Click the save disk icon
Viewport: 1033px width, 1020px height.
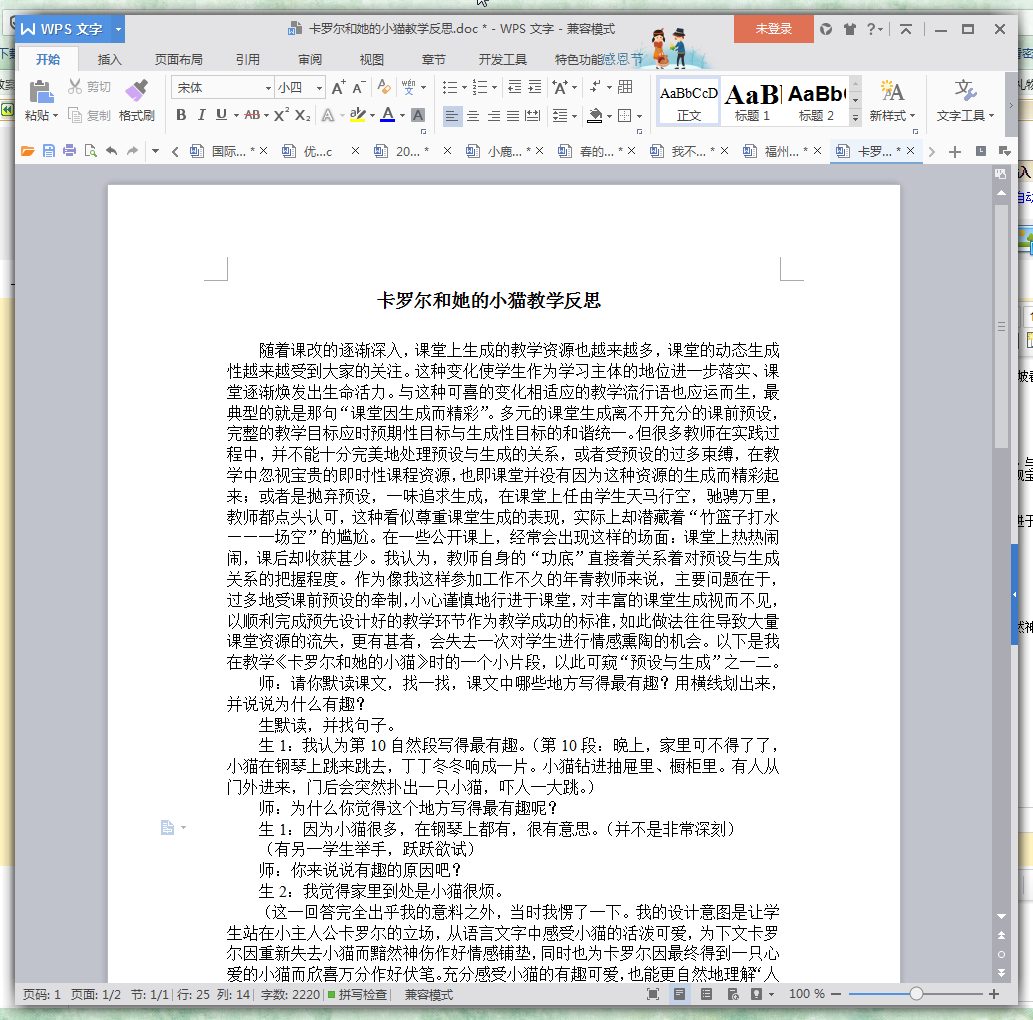pos(49,152)
